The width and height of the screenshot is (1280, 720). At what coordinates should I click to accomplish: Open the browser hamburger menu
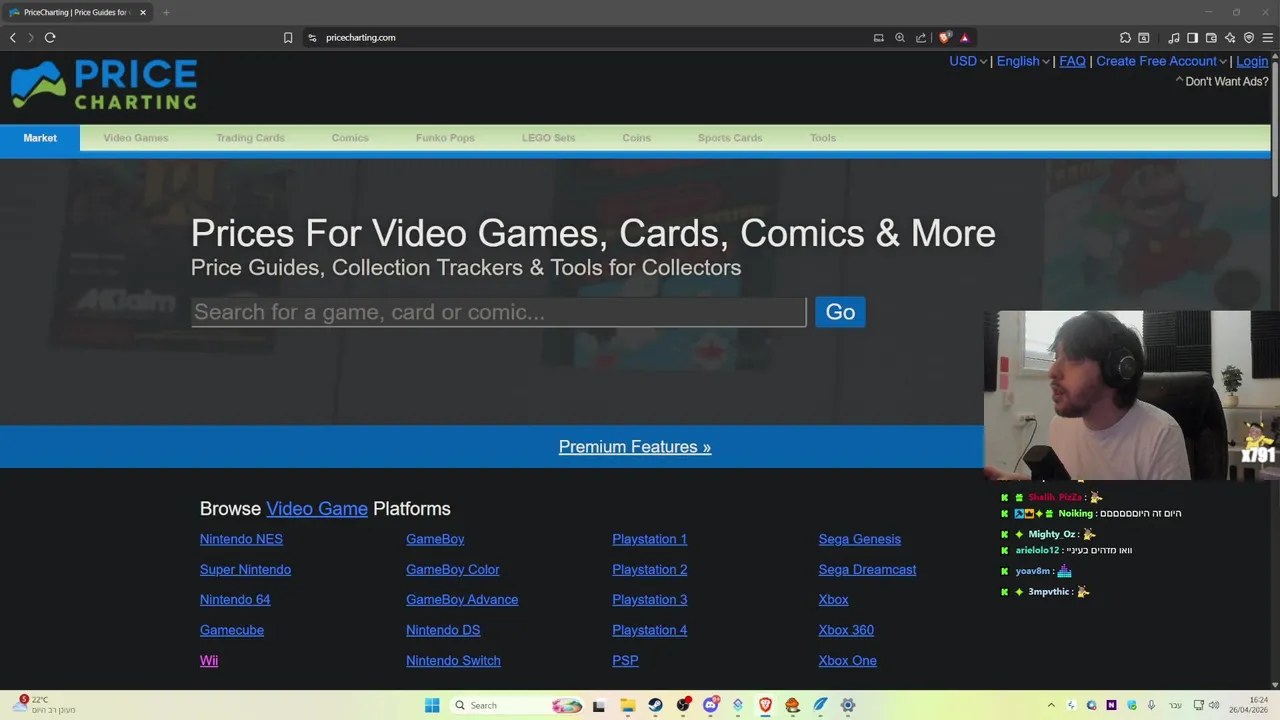(x=1268, y=38)
